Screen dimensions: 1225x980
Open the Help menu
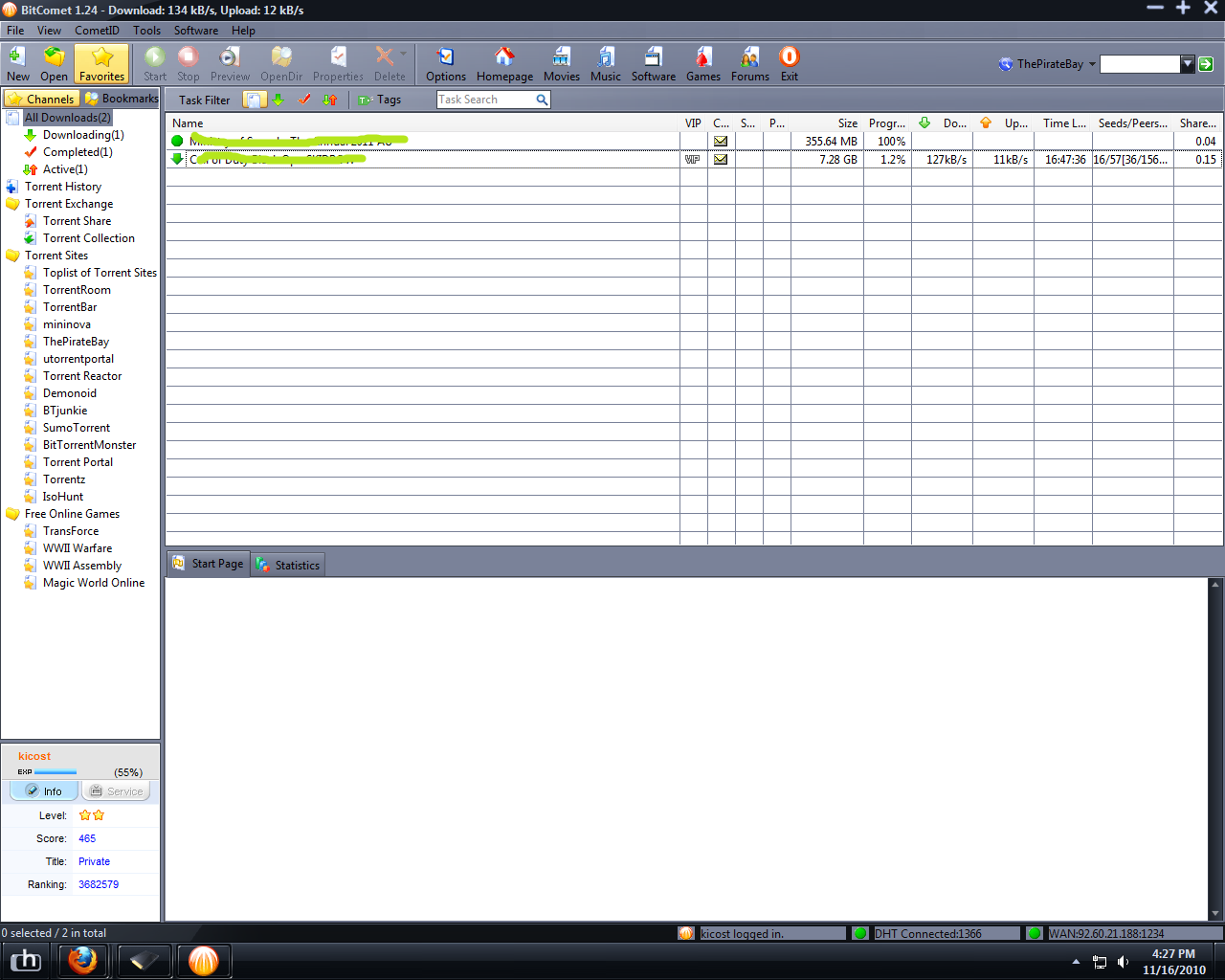click(243, 30)
